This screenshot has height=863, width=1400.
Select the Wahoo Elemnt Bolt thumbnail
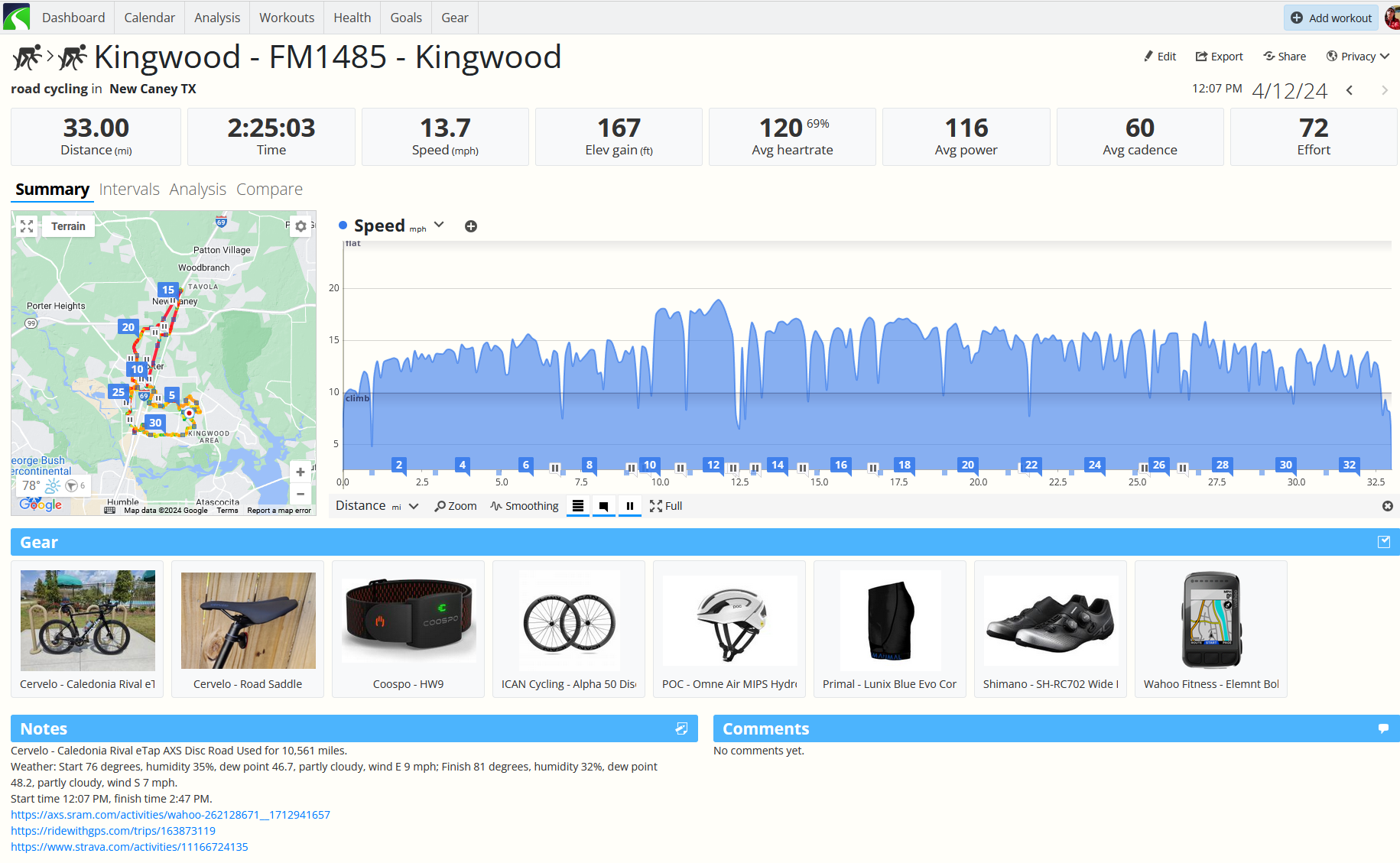click(x=1211, y=629)
